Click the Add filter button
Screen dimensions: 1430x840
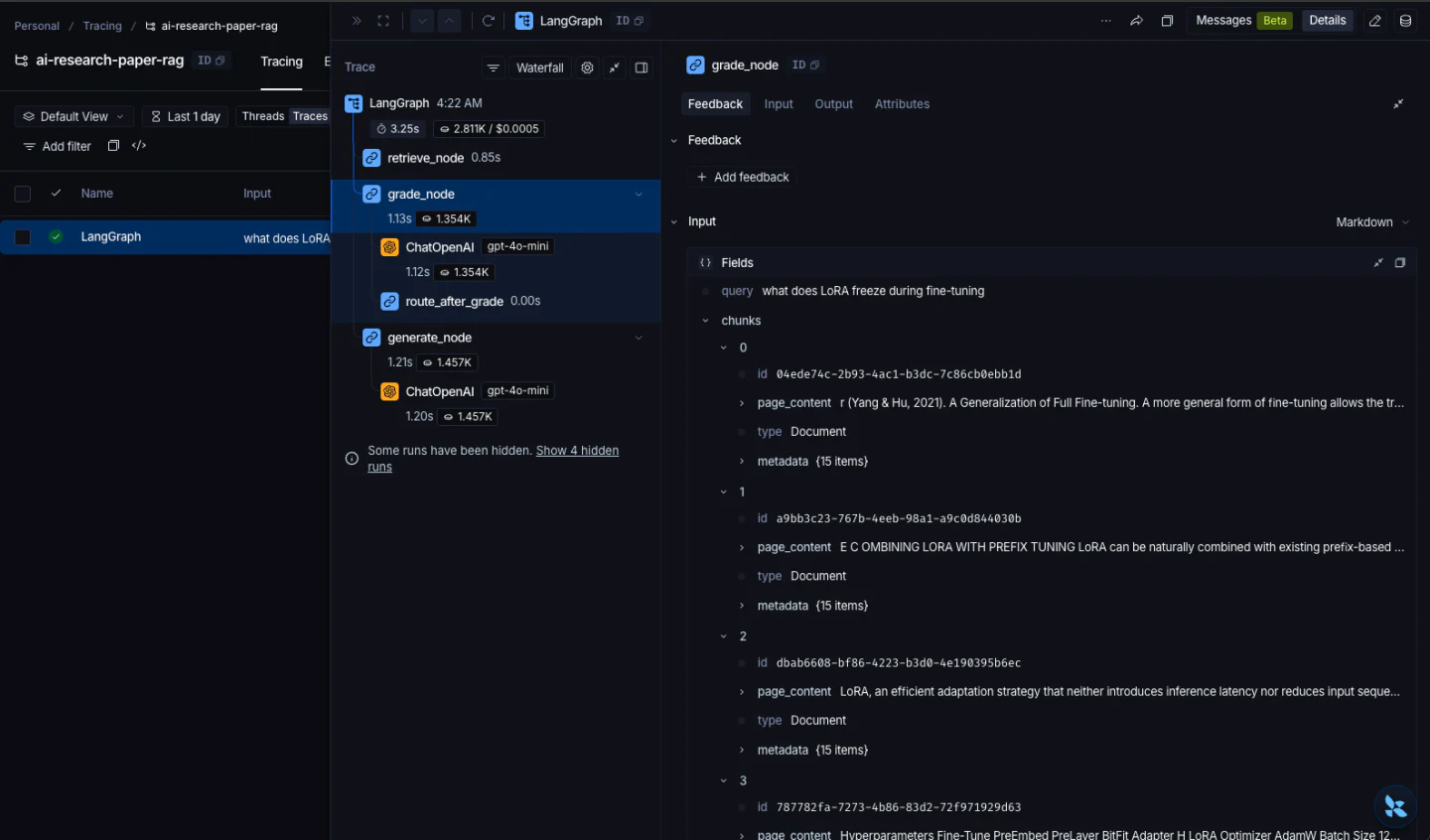tap(58, 147)
